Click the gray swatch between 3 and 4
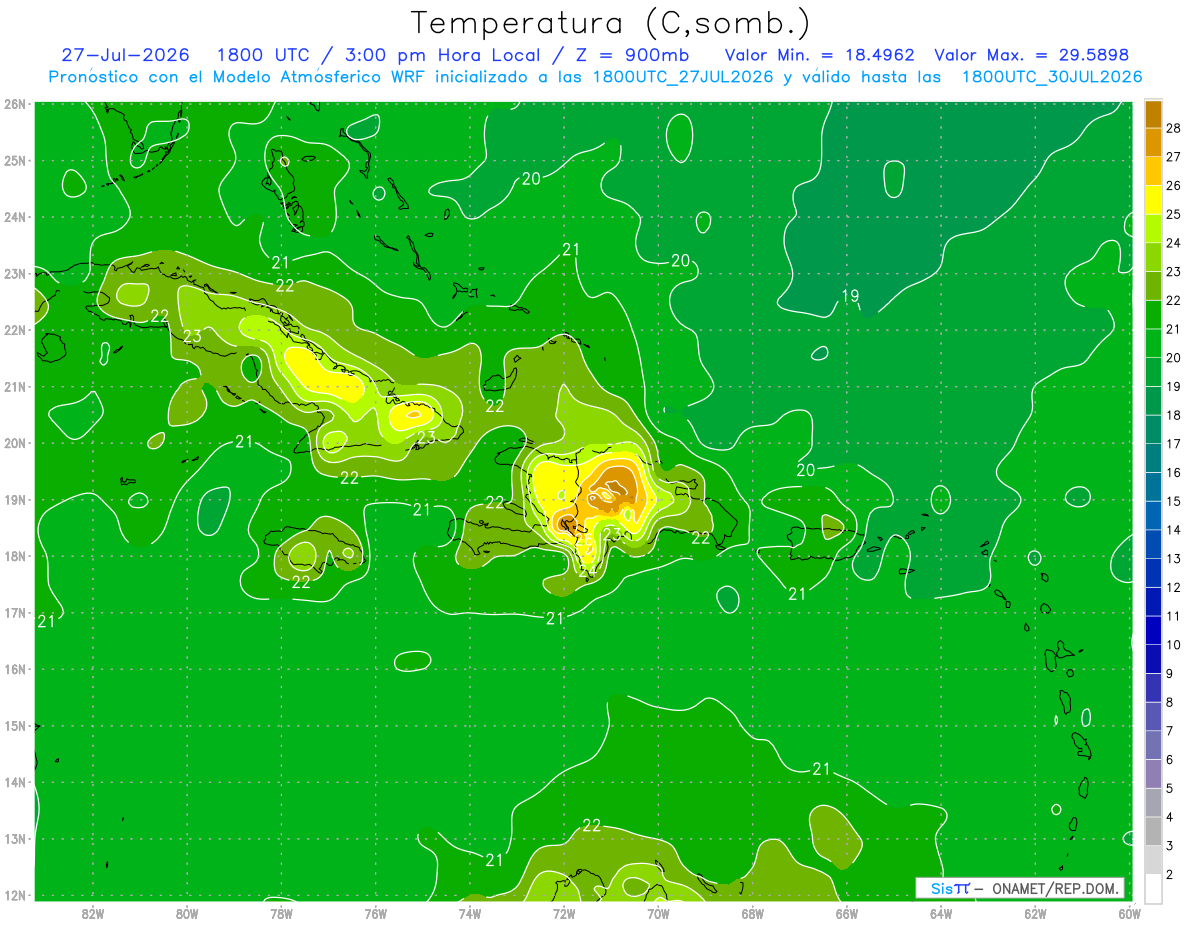This screenshot has height=927, width=1200. pos(1153,831)
